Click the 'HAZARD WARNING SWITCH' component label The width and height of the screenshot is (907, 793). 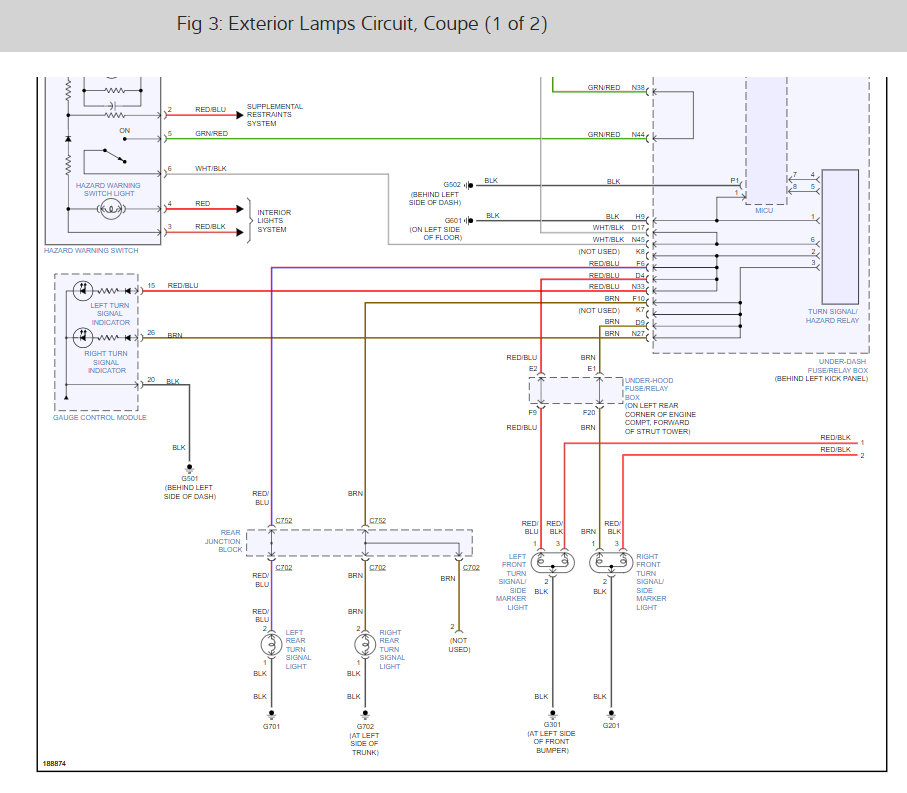[x=91, y=250]
